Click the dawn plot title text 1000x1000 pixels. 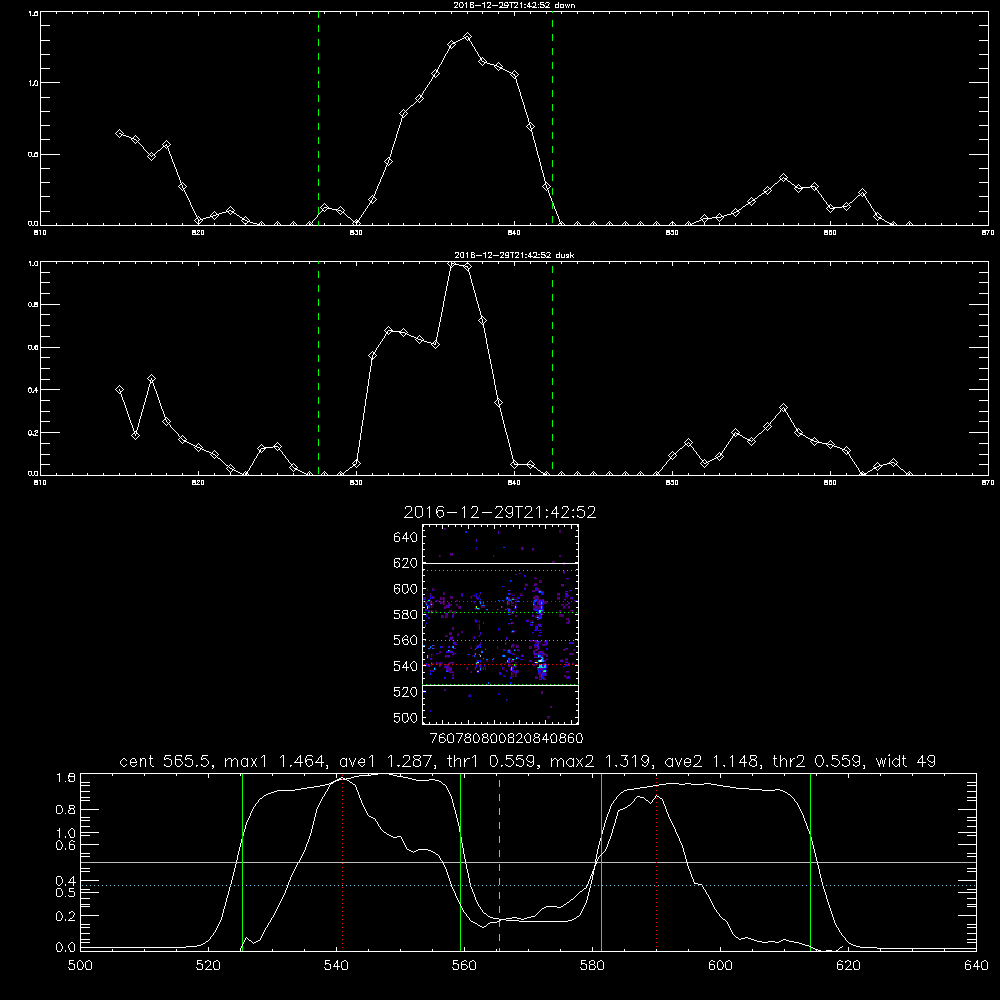[x=514, y=5]
